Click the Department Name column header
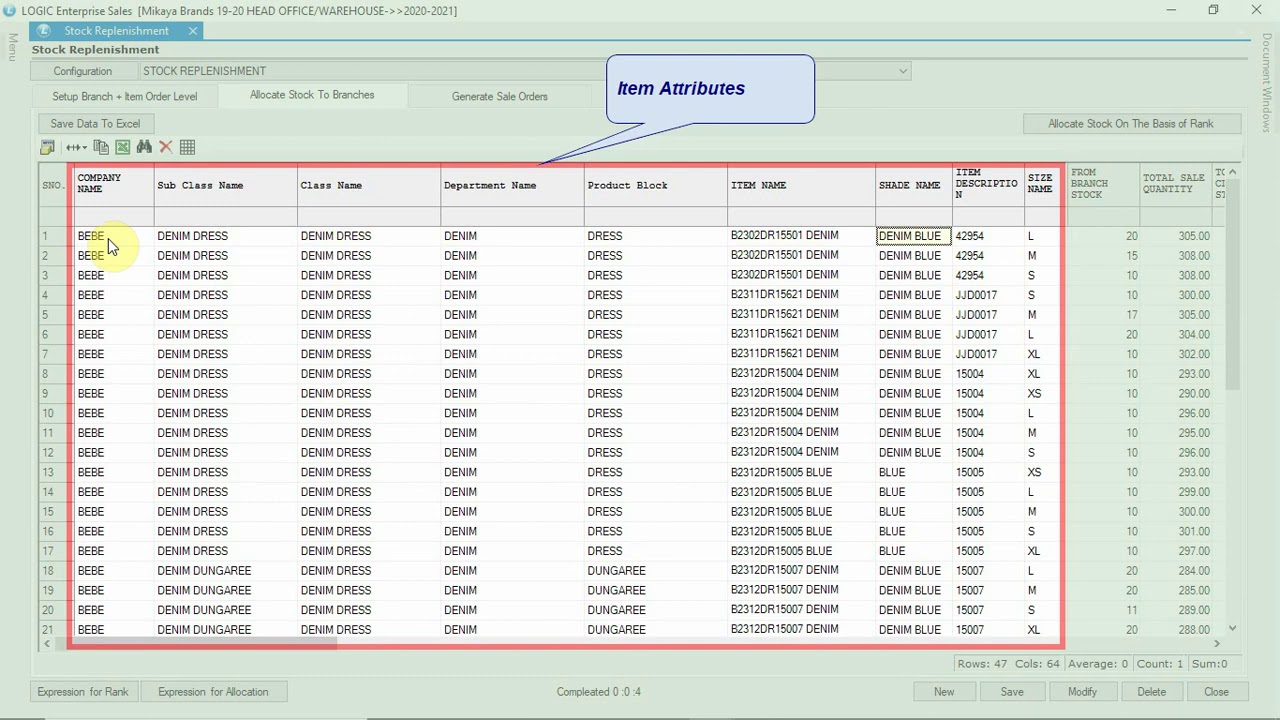This screenshot has height=720, width=1280. pos(512,185)
